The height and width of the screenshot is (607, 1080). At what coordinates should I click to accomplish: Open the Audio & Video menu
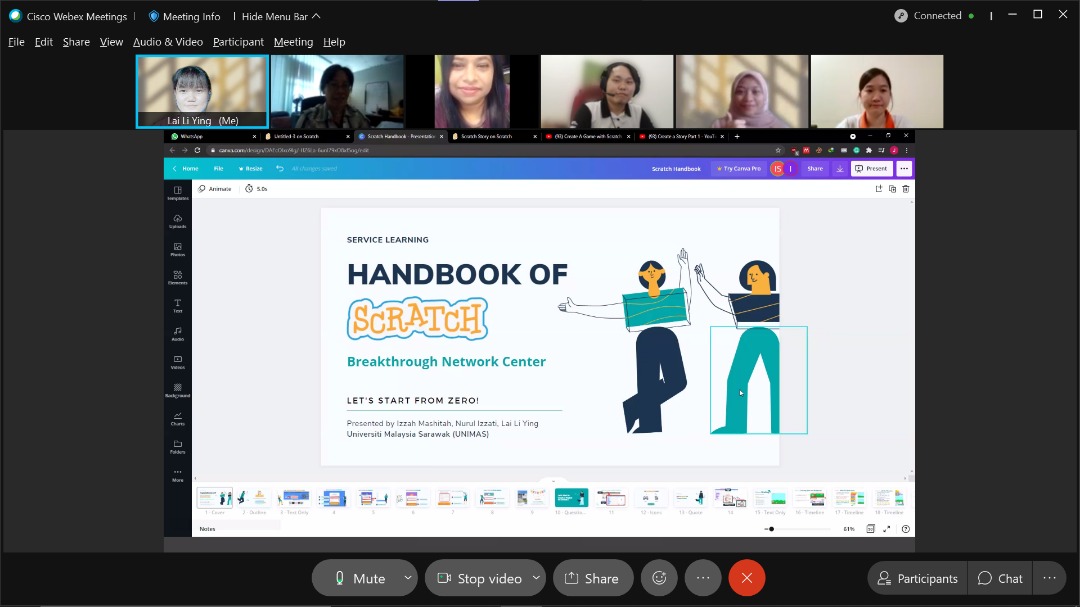[168, 42]
